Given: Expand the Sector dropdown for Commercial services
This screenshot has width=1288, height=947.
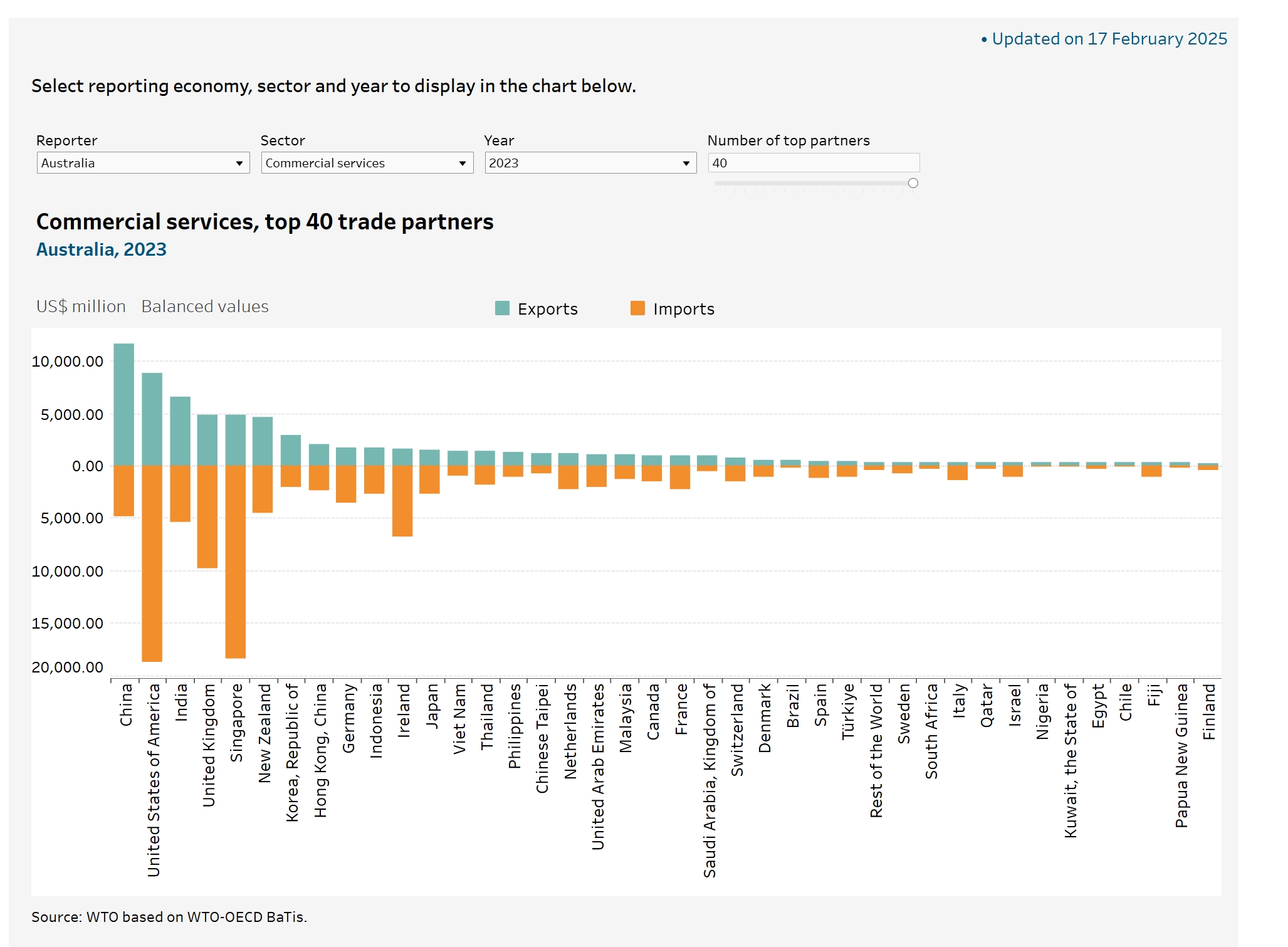Looking at the screenshot, I should pyautogui.click(x=367, y=163).
